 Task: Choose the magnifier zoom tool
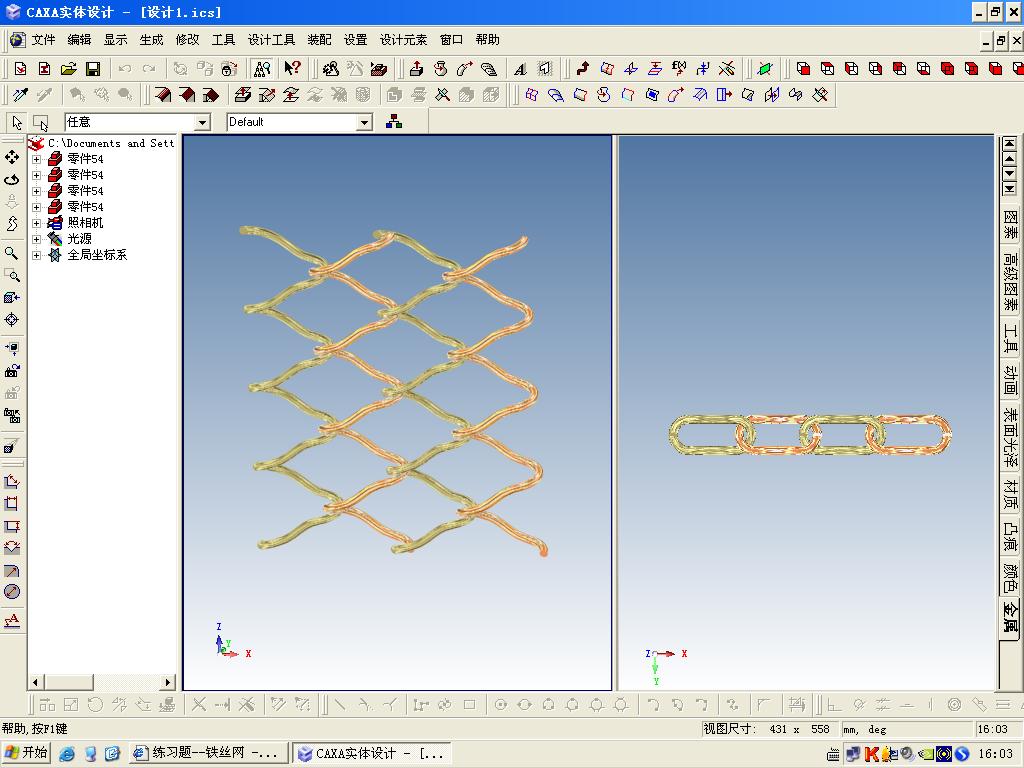click(11, 253)
